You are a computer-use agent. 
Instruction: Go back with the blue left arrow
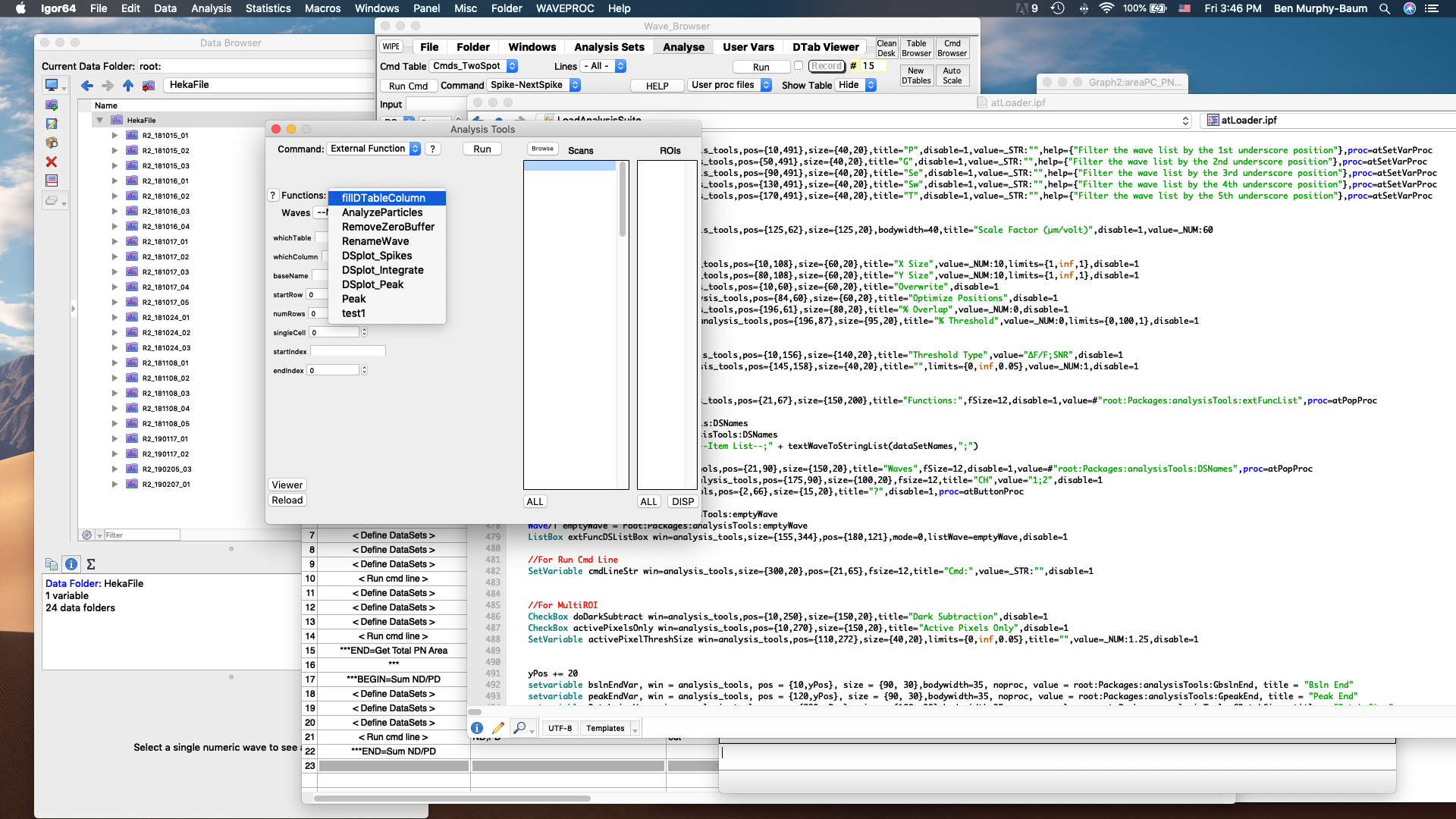(87, 86)
